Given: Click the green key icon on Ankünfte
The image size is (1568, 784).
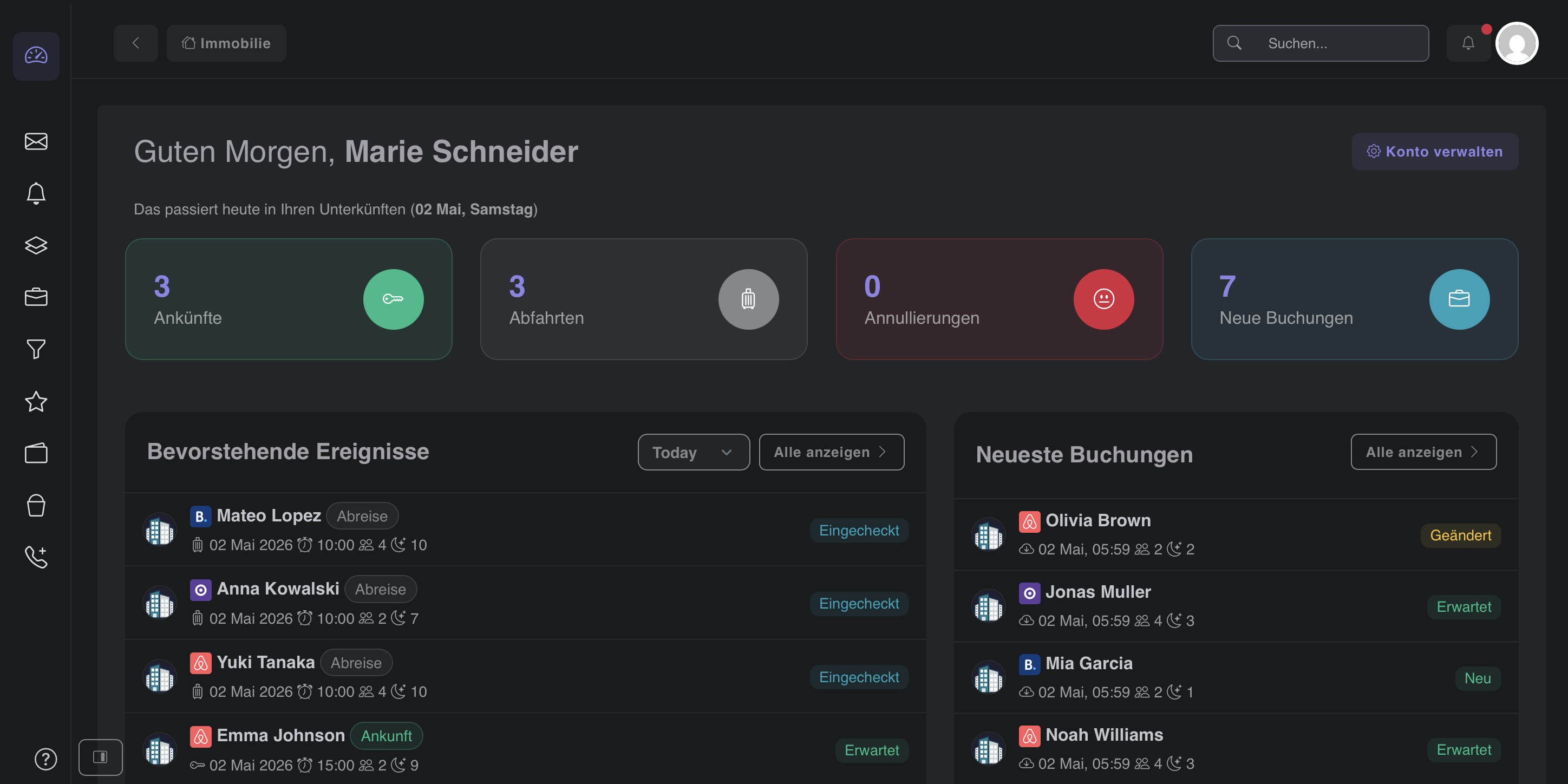Looking at the screenshot, I should (393, 299).
